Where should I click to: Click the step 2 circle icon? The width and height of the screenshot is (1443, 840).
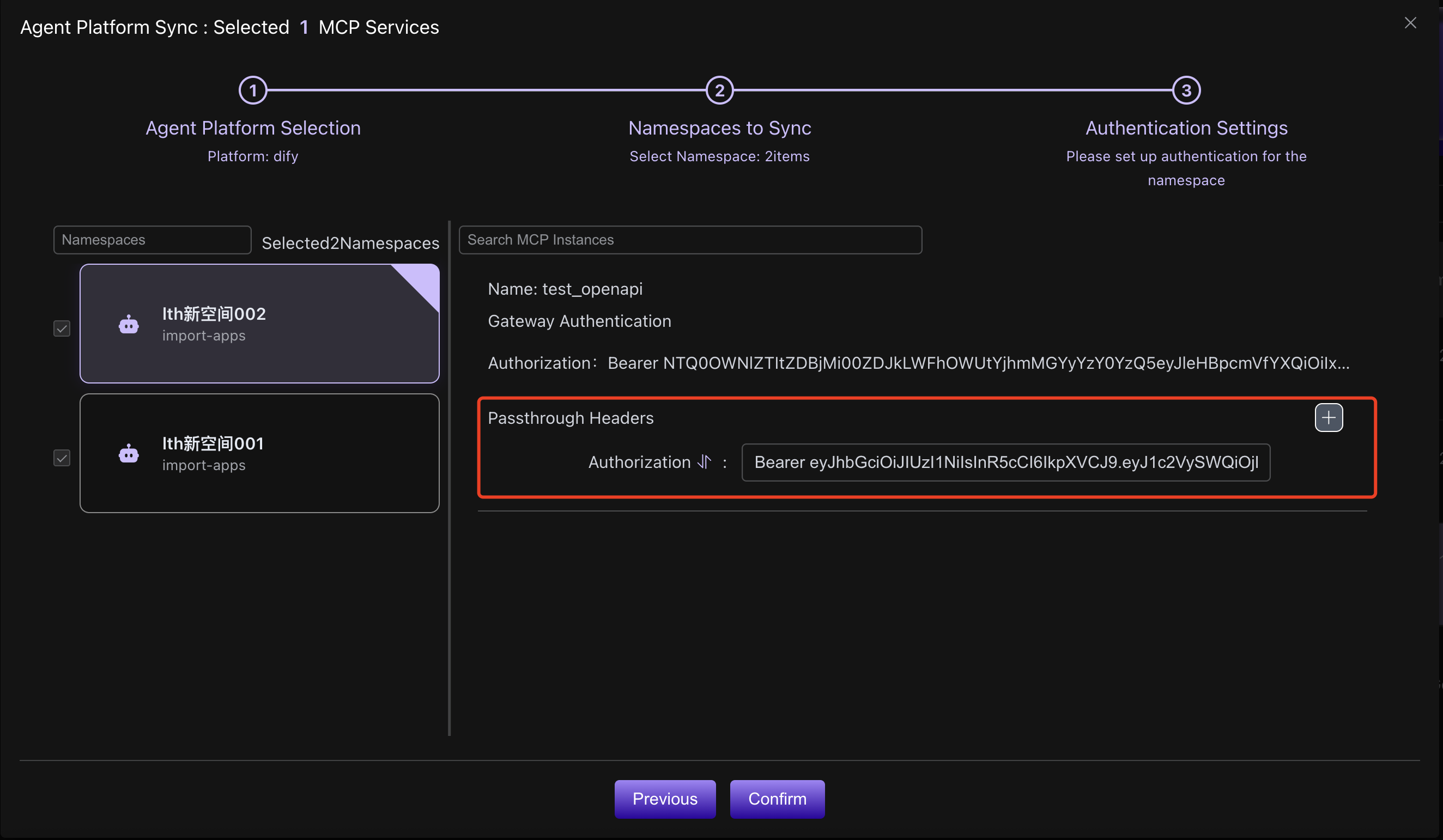(719, 90)
